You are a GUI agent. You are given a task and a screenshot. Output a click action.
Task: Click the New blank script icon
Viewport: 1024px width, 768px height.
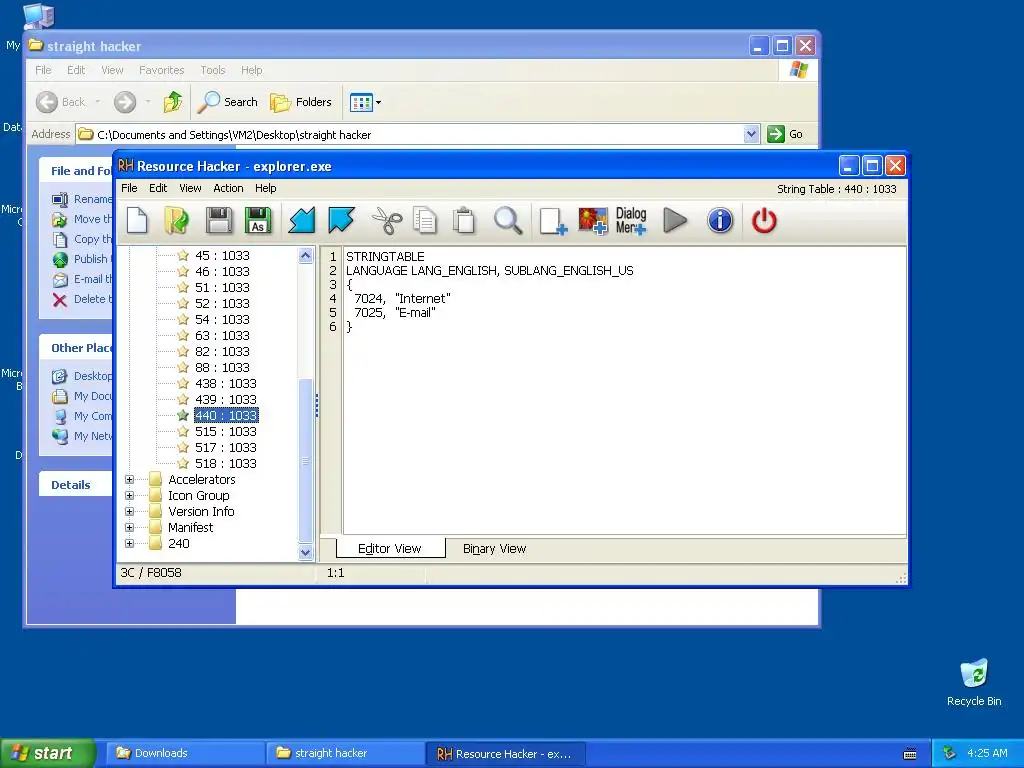coord(137,221)
